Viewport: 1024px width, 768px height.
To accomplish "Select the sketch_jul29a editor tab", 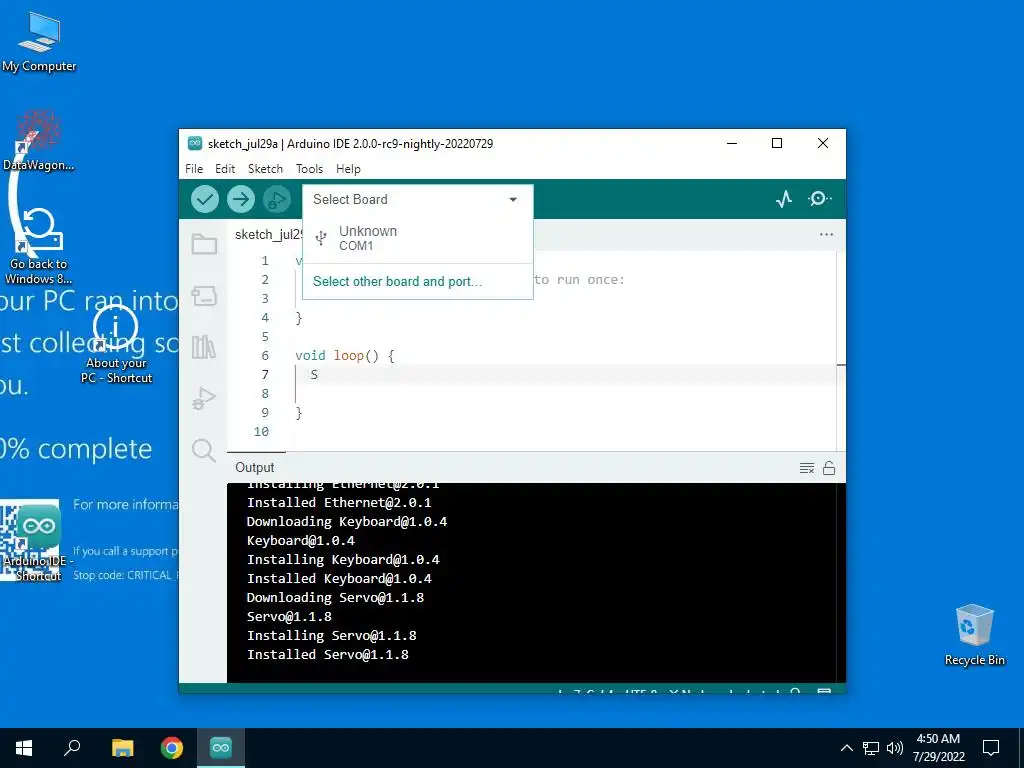I will click(x=268, y=234).
